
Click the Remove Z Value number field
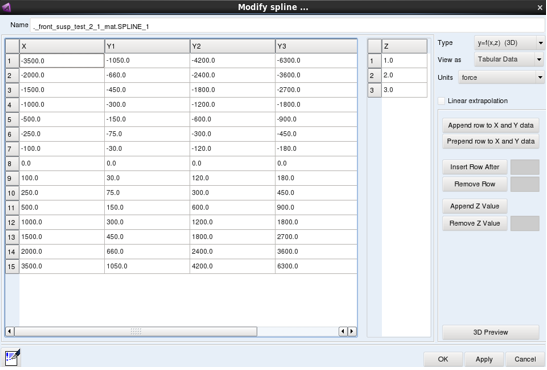(525, 223)
